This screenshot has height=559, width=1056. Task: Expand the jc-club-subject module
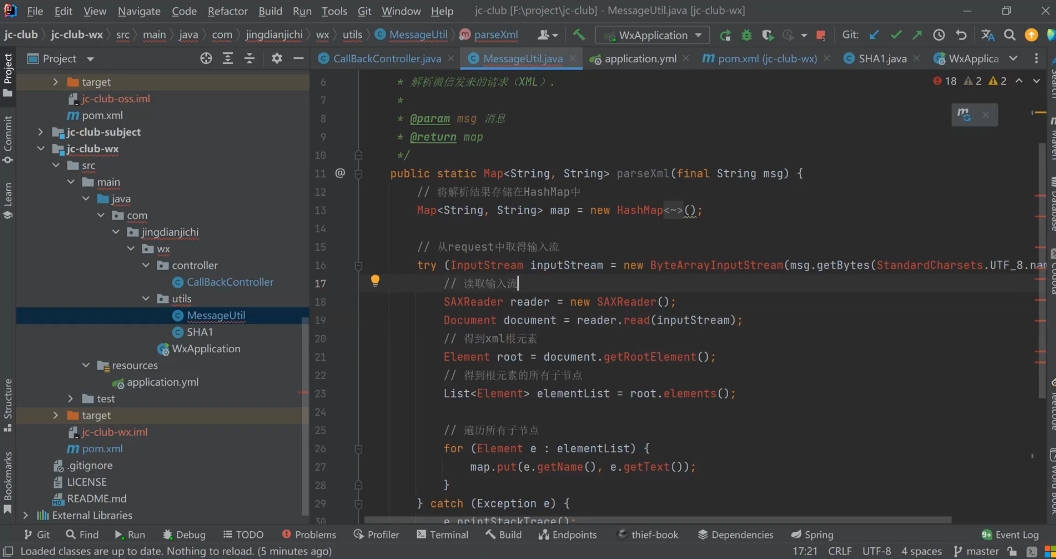41,132
